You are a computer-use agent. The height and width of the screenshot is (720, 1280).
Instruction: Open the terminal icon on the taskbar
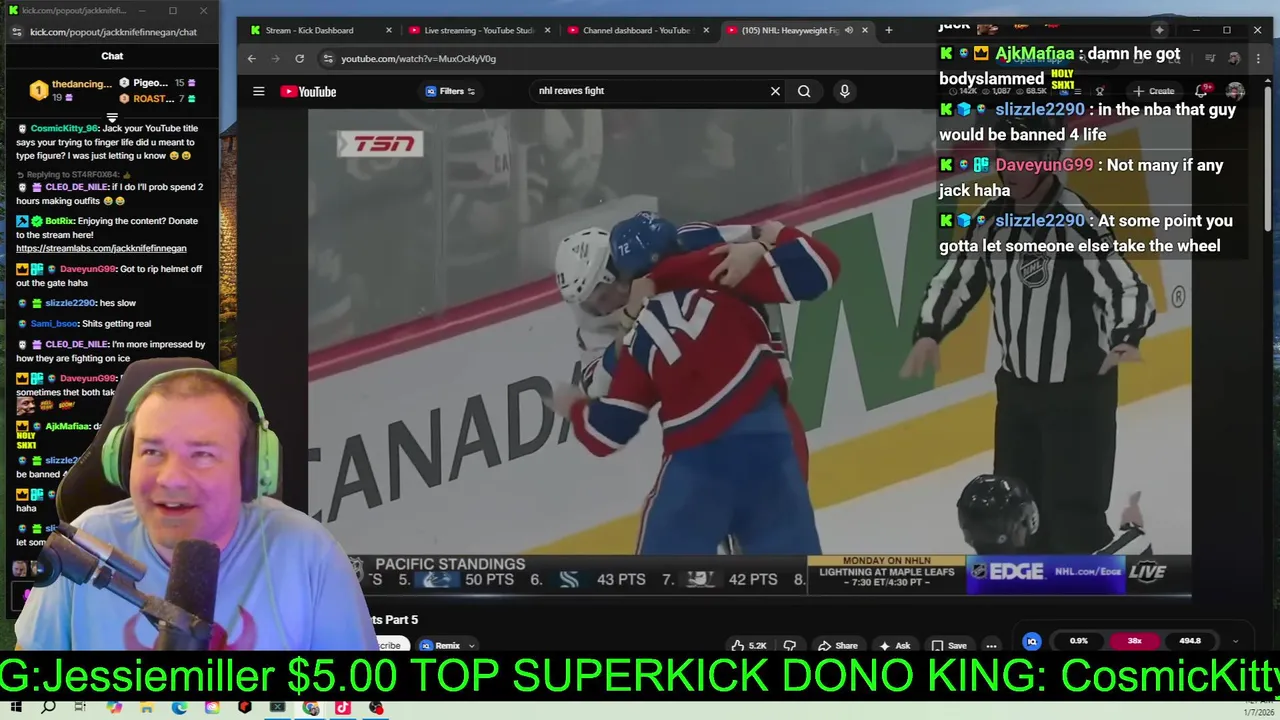click(x=277, y=708)
